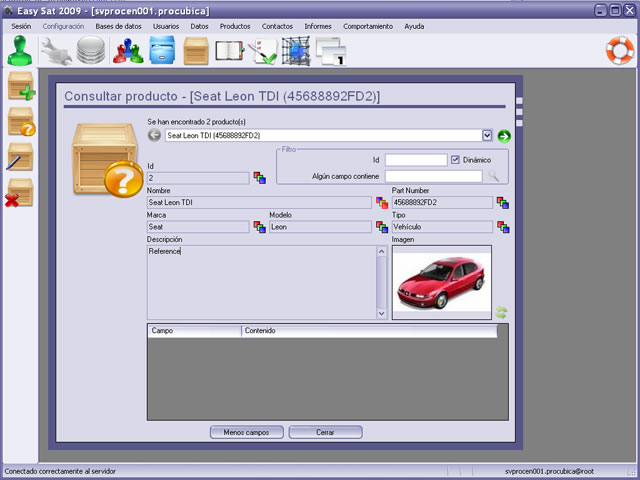This screenshot has height=480, width=640.
Task: Click the filter search magnifier icon
Action: click(493, 176)
